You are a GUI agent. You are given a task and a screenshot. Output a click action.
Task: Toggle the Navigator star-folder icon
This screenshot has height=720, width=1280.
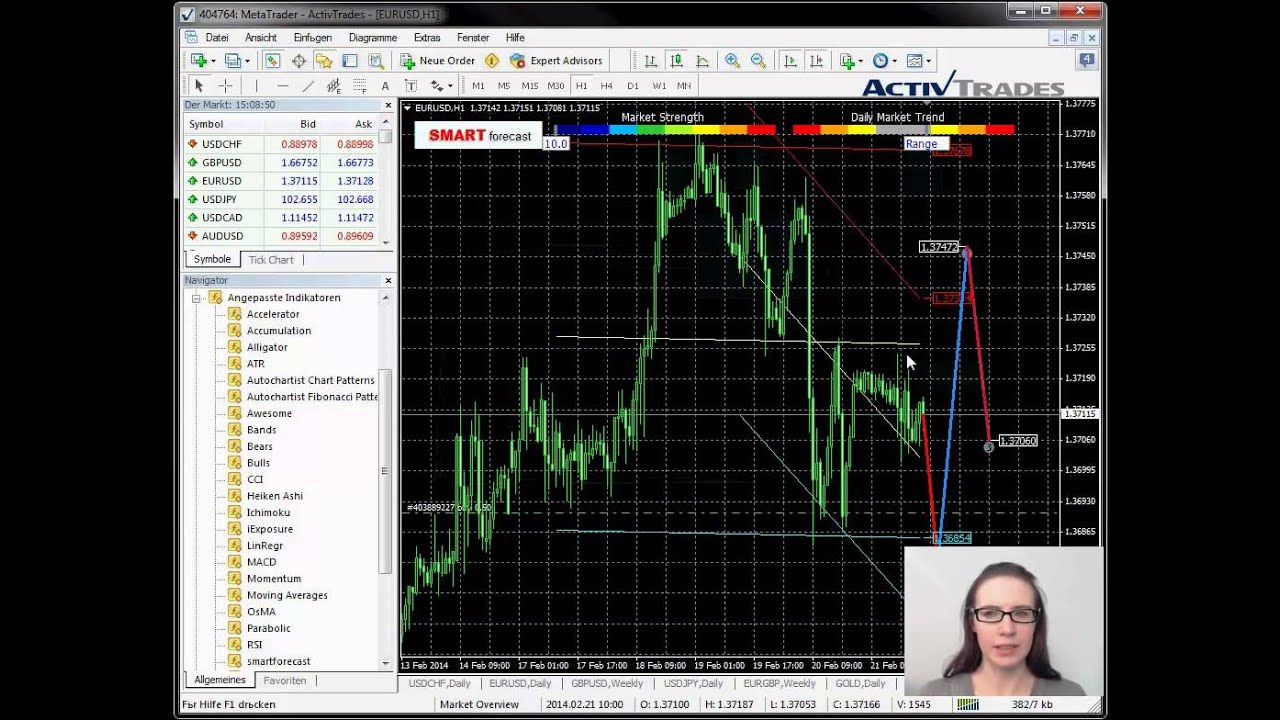coord(323,61)
